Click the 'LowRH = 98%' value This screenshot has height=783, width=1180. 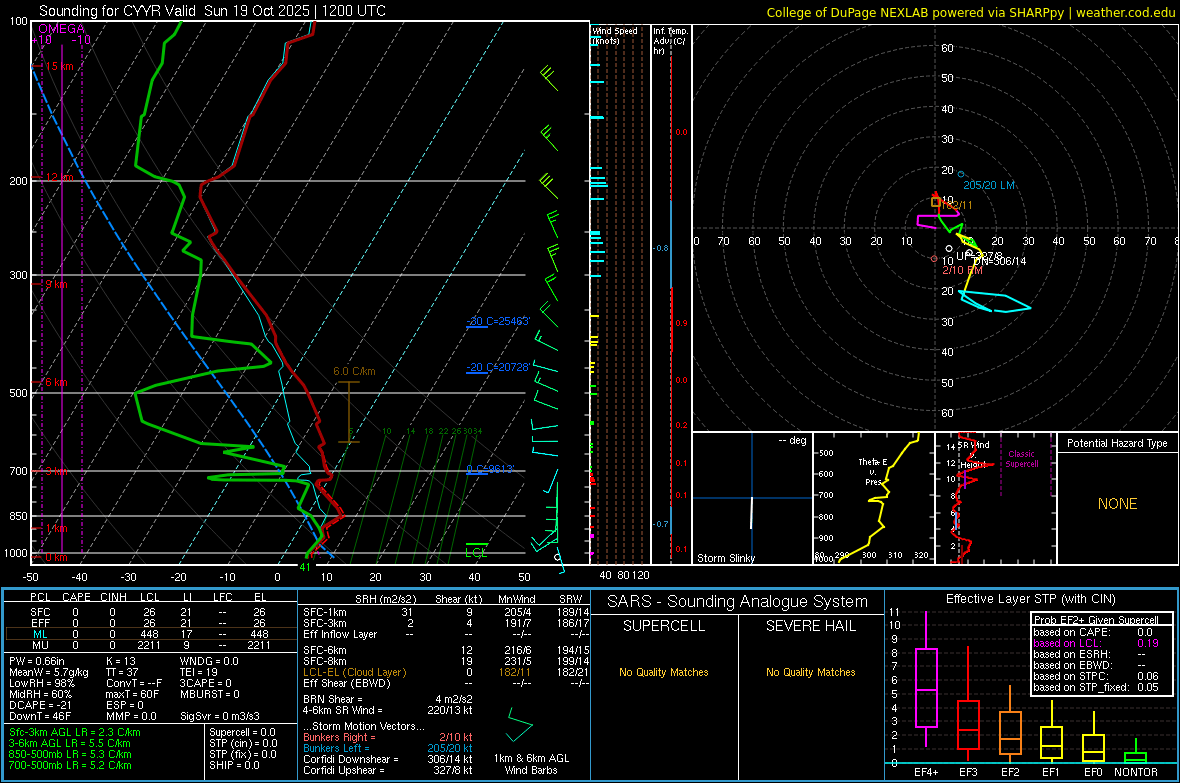click(x=42, y=683)
